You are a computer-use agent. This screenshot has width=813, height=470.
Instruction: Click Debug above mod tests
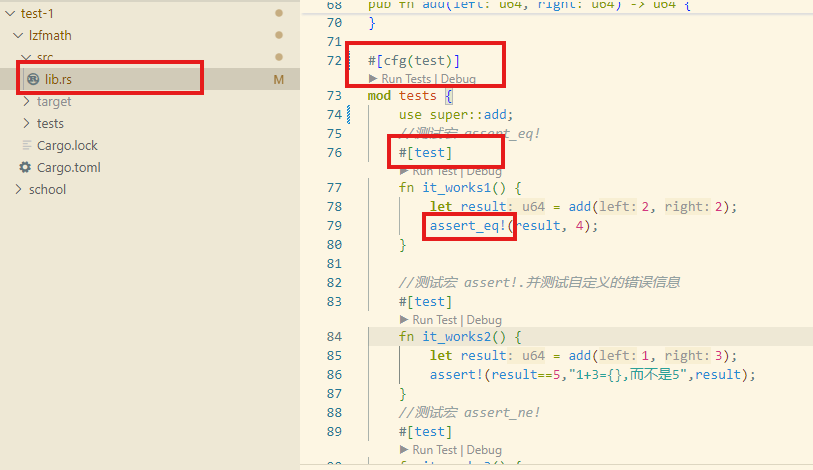coord(458,78)
